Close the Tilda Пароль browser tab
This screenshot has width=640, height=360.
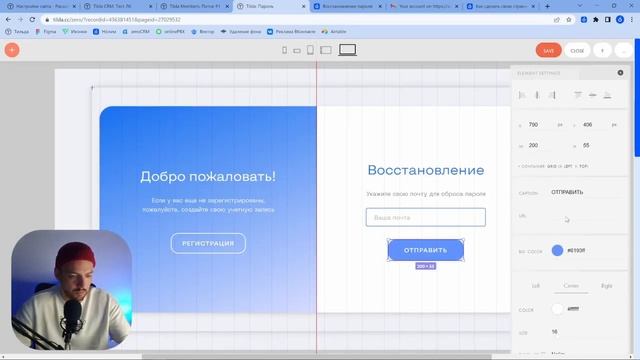tap(303, 7)
